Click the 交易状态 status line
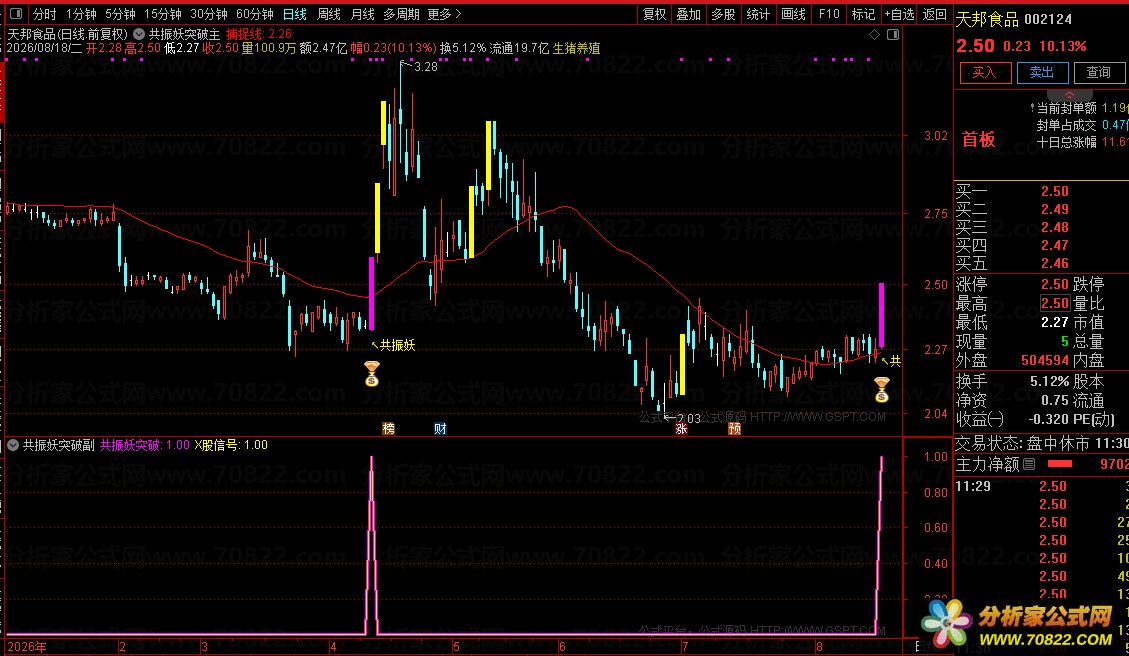 coord(1041,443)
